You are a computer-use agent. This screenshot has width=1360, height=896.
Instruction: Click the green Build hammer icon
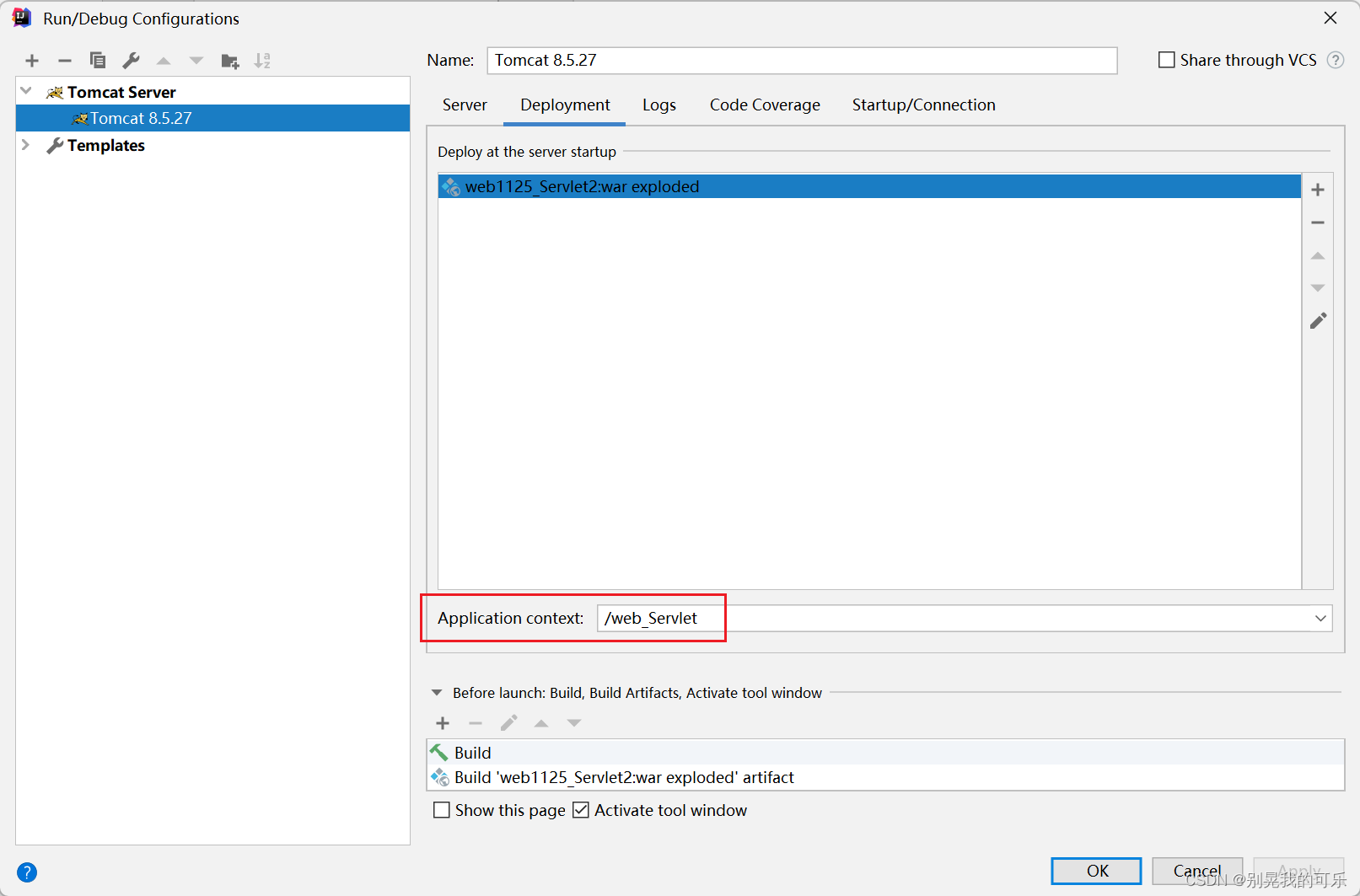pyautogui.click(x=439, y=752)
